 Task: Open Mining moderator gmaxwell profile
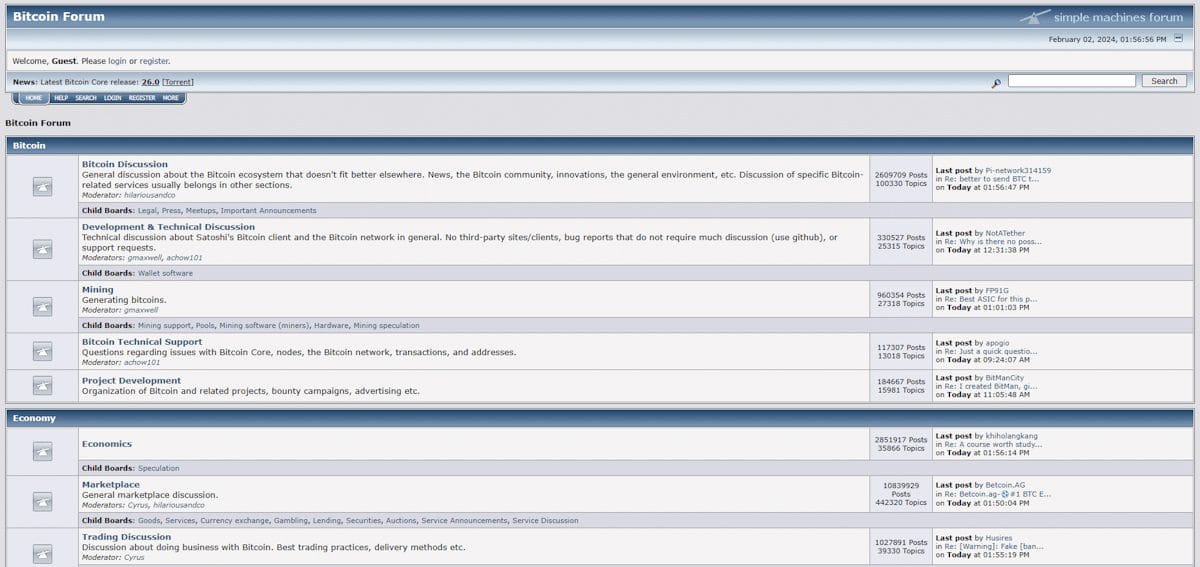pos(142,310)
